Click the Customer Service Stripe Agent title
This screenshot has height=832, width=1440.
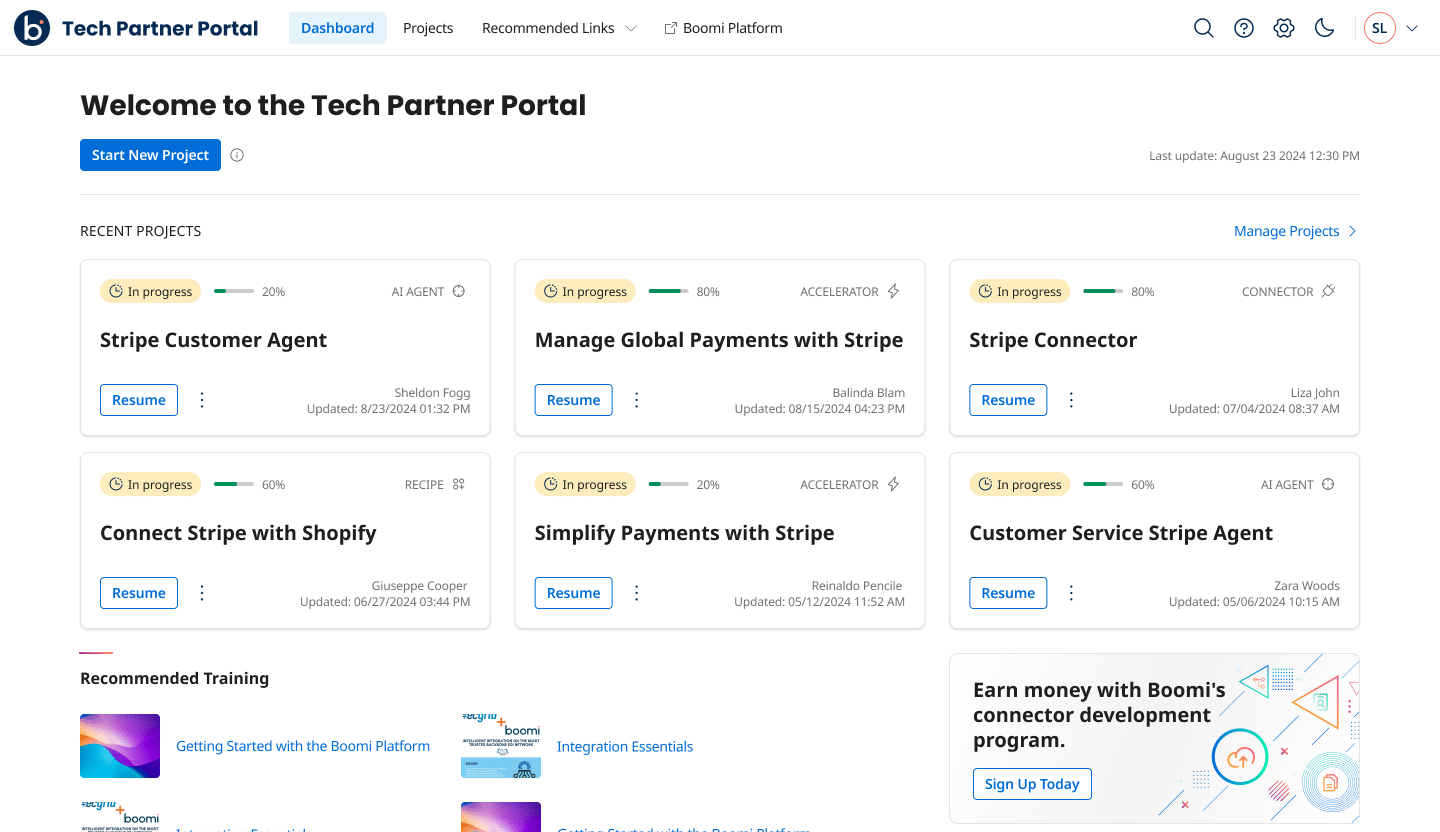[x=1121, y=533]
